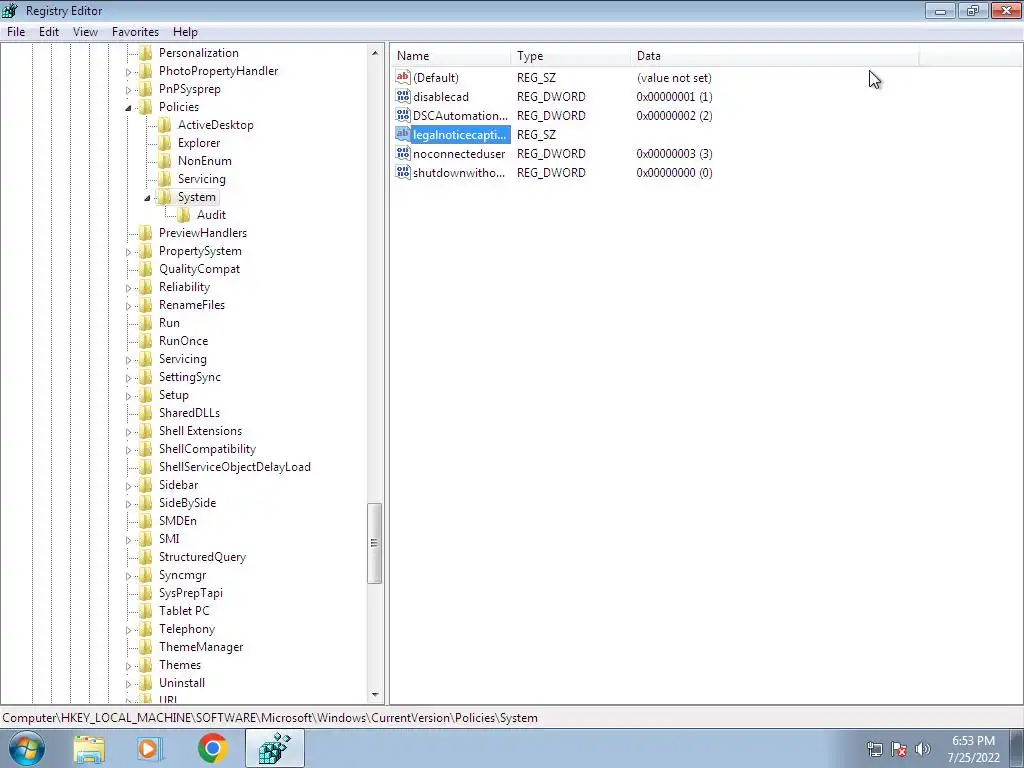The height and width of the screenshot is (768, 1024).
Task: Click the System folder icon in the tree
Action: (x=165, y=197)
